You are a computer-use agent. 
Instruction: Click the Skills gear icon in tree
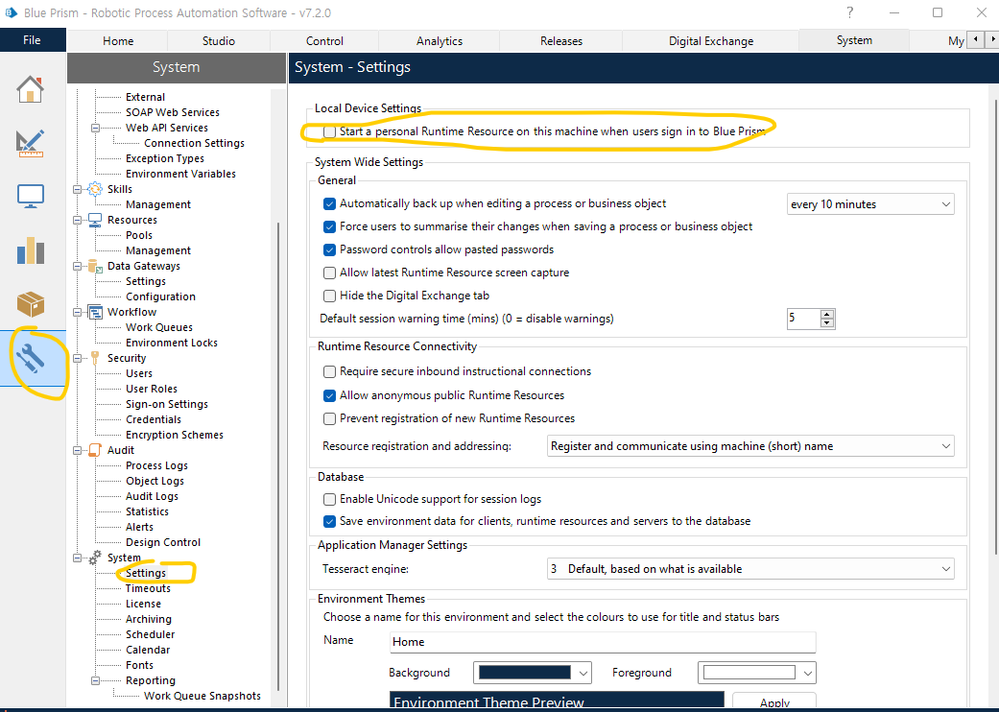tap(95, 189)
